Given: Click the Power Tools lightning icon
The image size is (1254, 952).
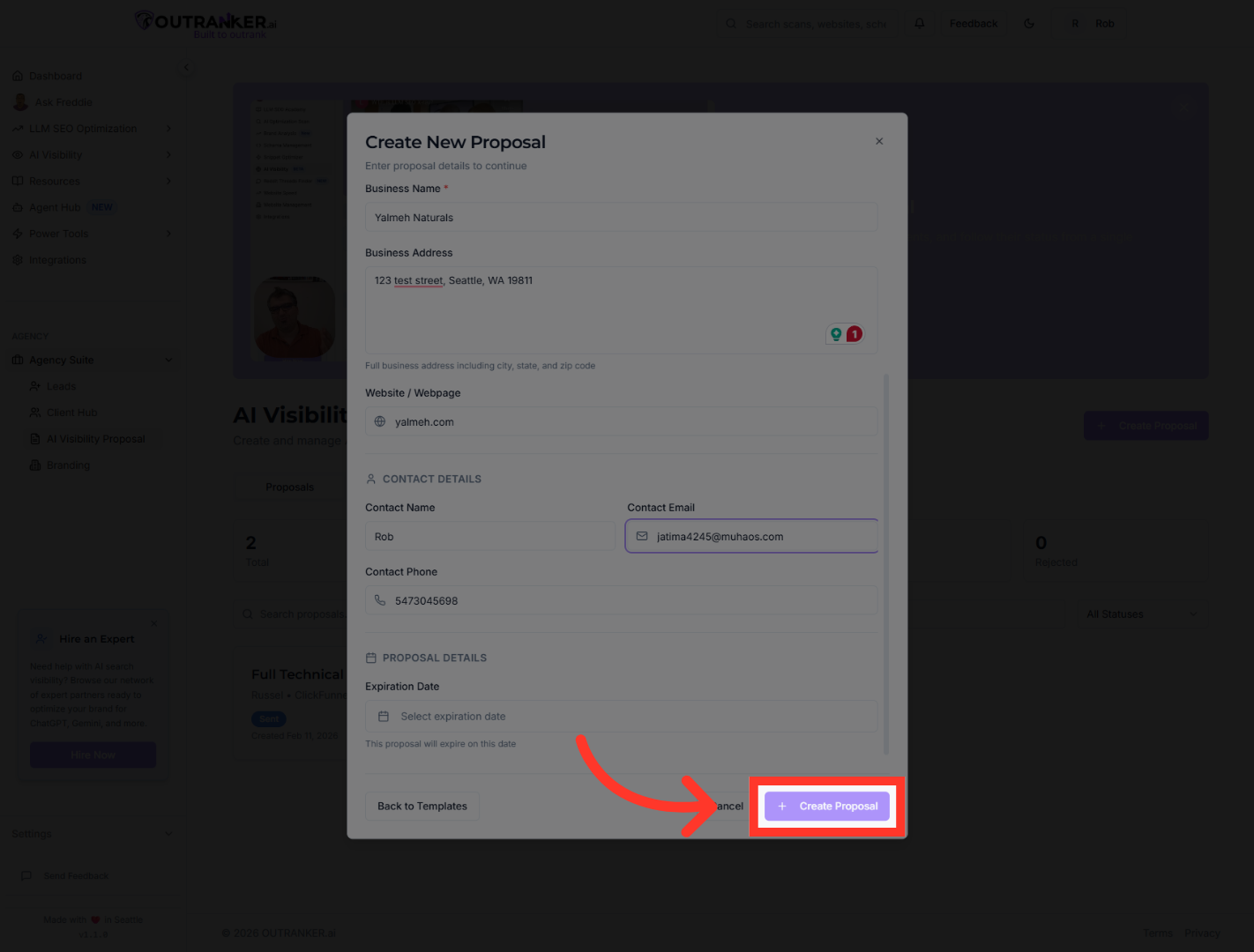Looking at the screenshot, I should click(x=18, y=234).
